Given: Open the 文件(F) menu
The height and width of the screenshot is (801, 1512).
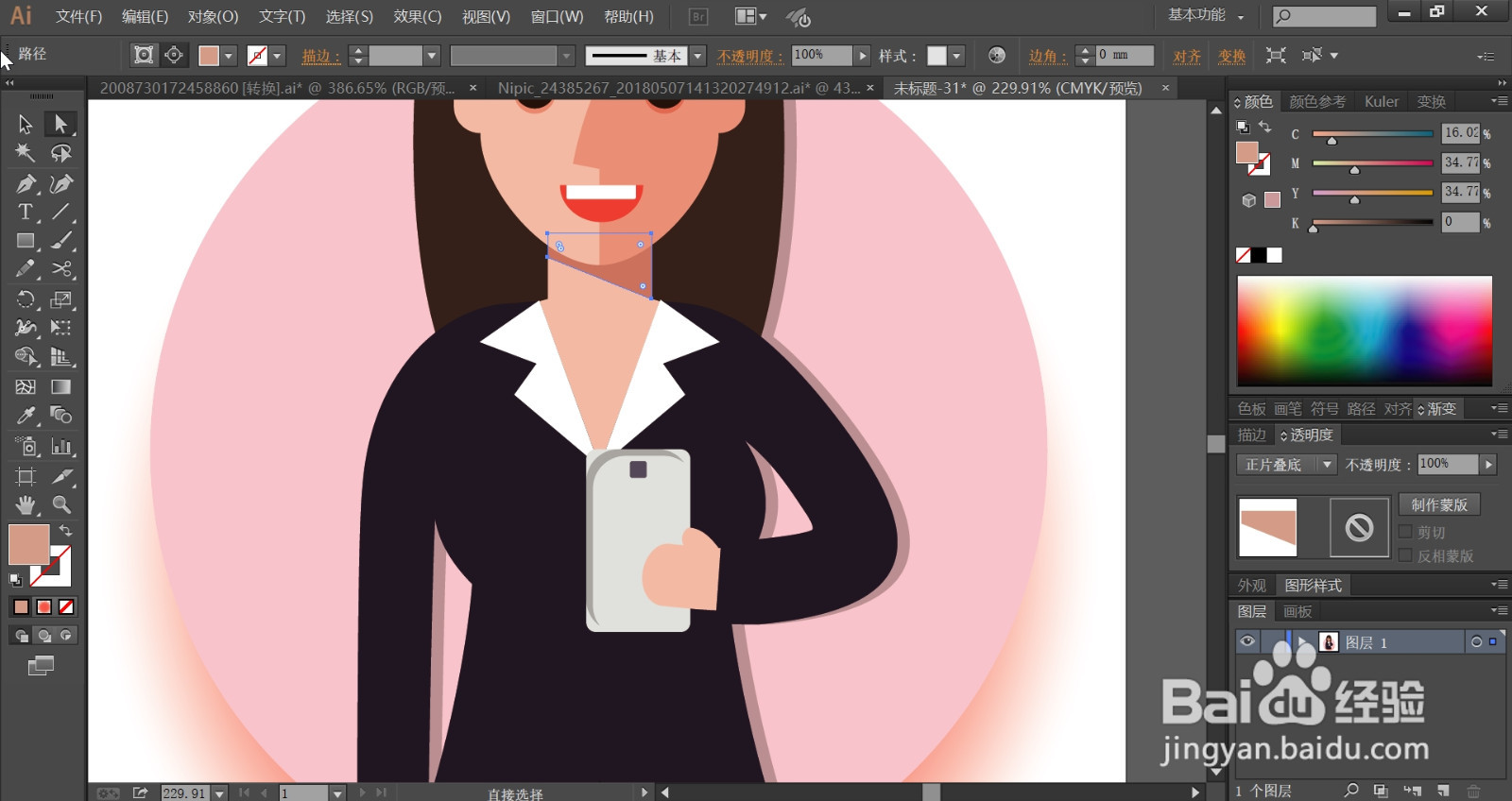Looking at the screenshot, I should (78, 16).
